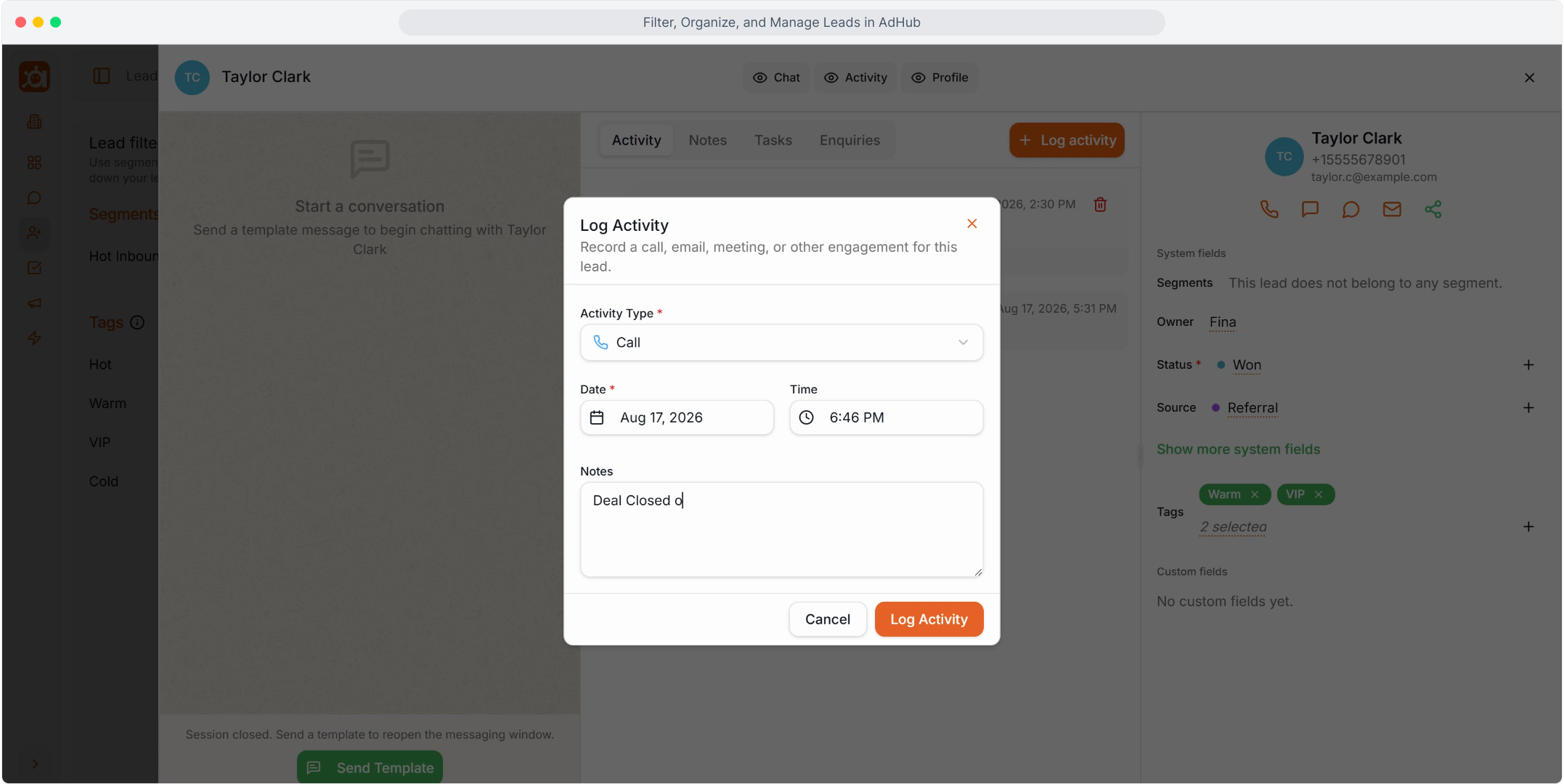Click the phone call icon in profile
Screen dimensions: 1564x784
click(1268, 210)
